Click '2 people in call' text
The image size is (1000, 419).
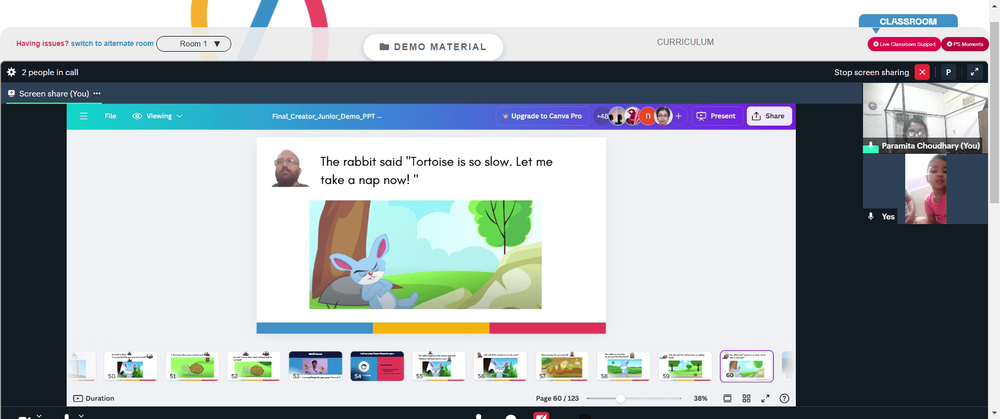point(50,72)
